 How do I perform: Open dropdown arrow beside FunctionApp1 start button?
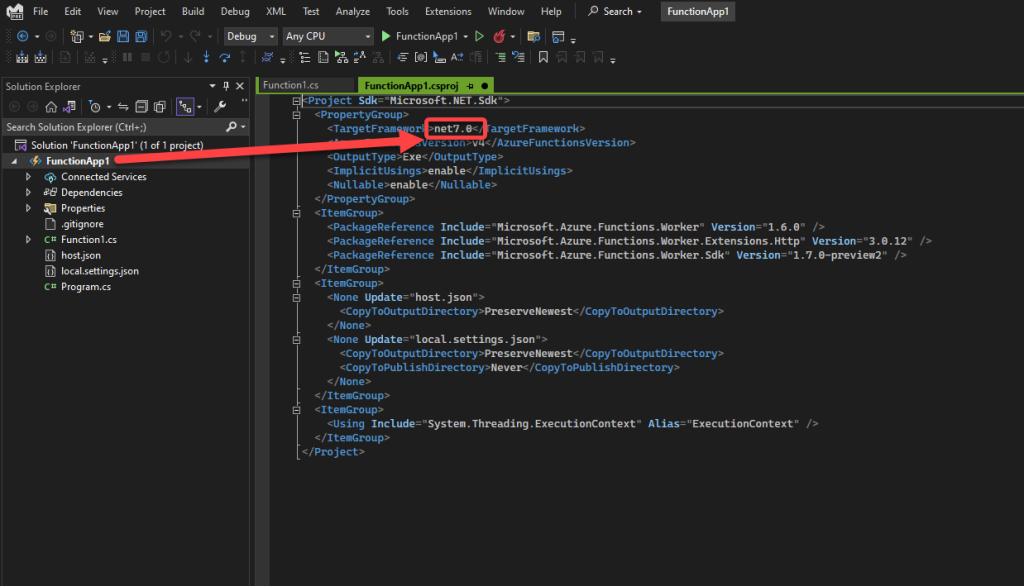click(x=466, y=37)
